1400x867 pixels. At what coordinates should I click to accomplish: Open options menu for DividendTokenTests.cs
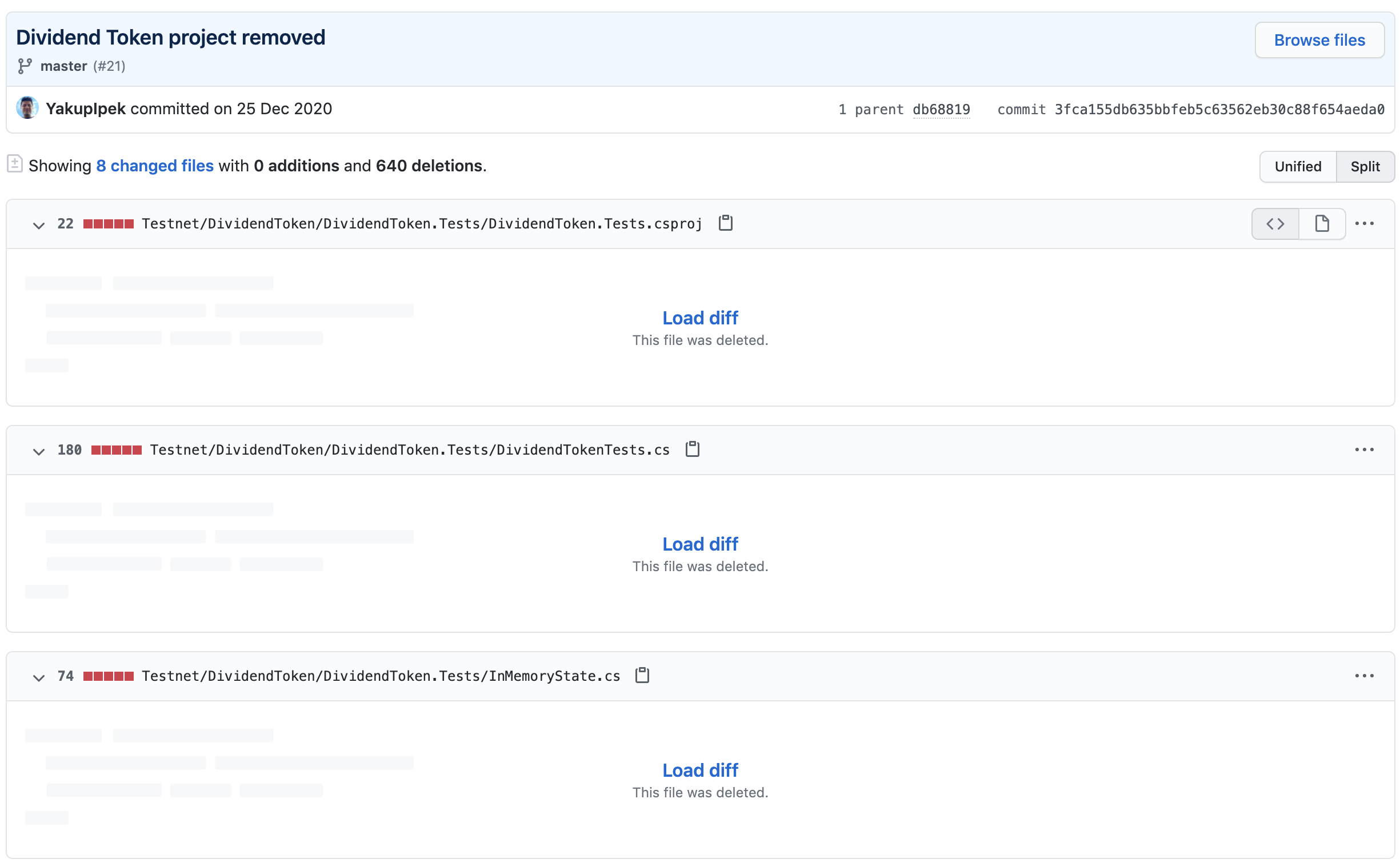1363,449
